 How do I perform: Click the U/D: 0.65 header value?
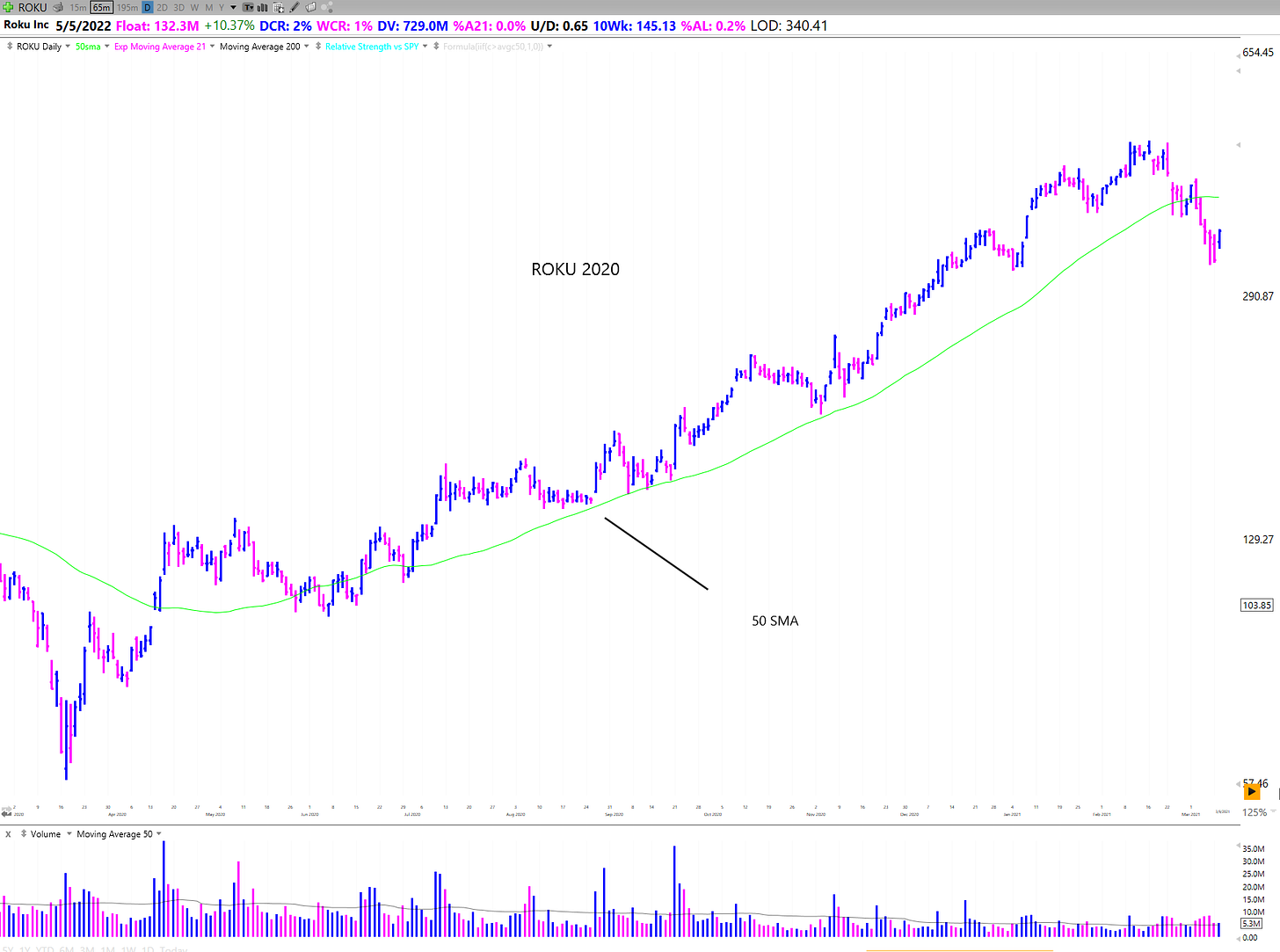tap(559, 25)
